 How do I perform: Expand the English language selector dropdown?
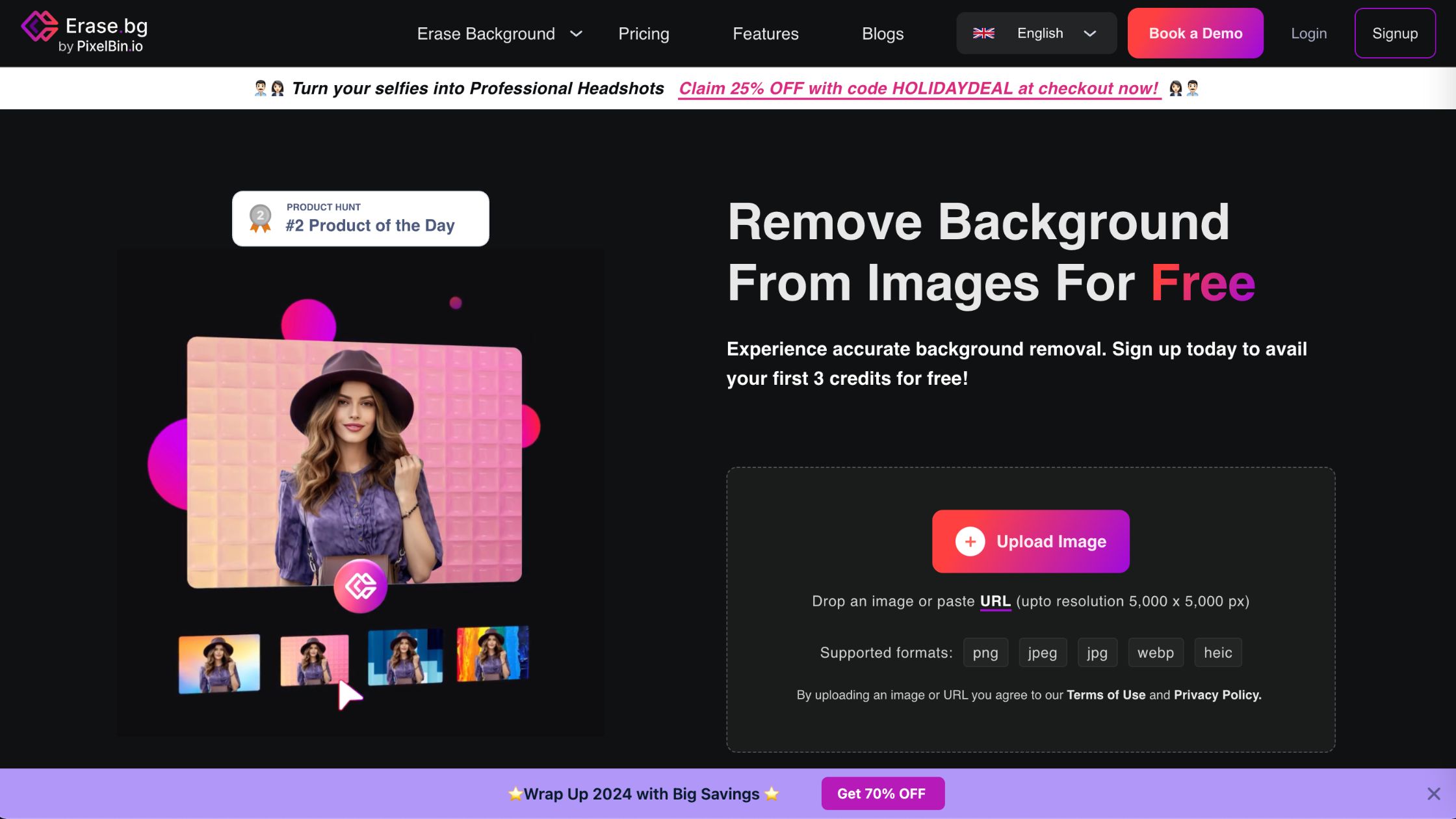click(1035, 33)
